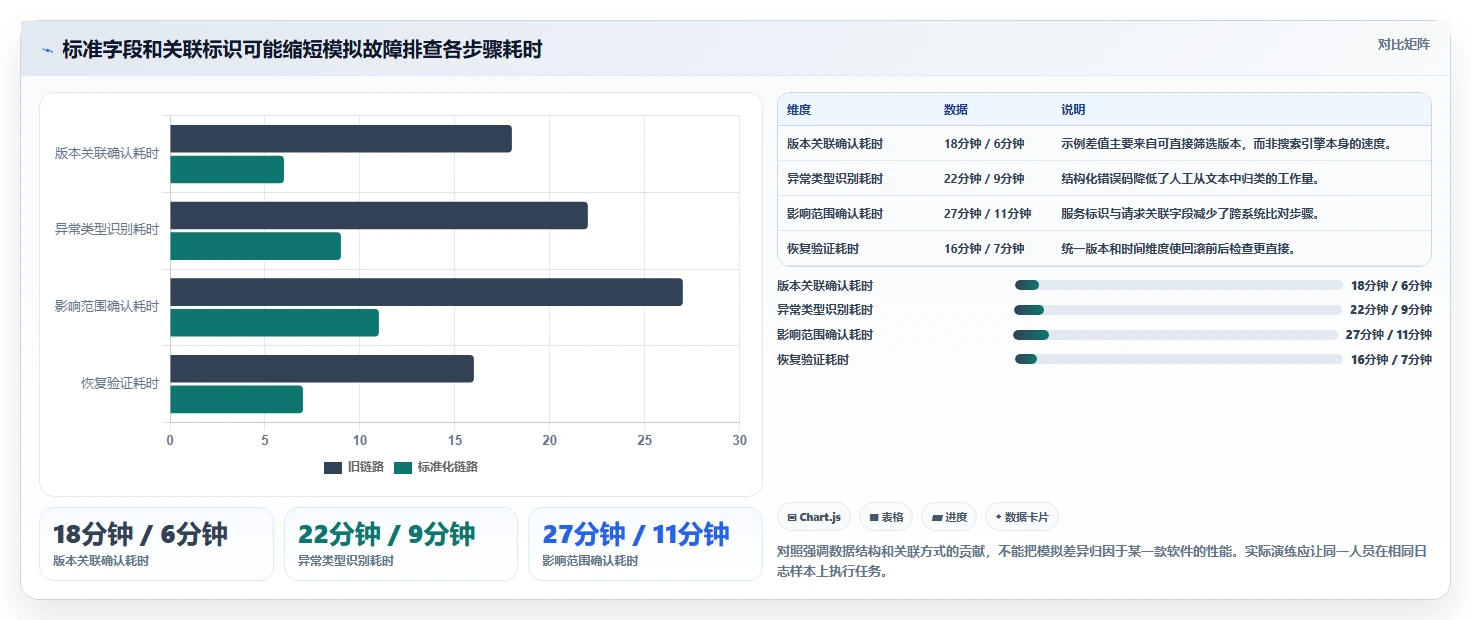Click the 说明 table column header
Viewport: 1471px width, 620px height.
pos(1073,109)
